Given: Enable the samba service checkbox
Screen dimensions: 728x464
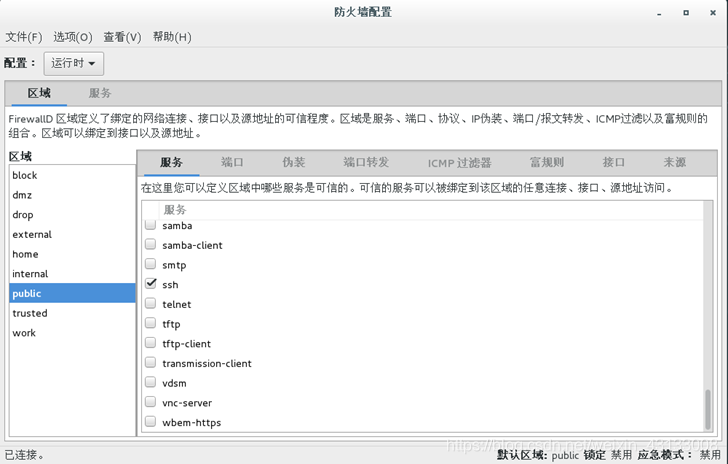Looking at the screenshot, I should click(x=150, y=225).
